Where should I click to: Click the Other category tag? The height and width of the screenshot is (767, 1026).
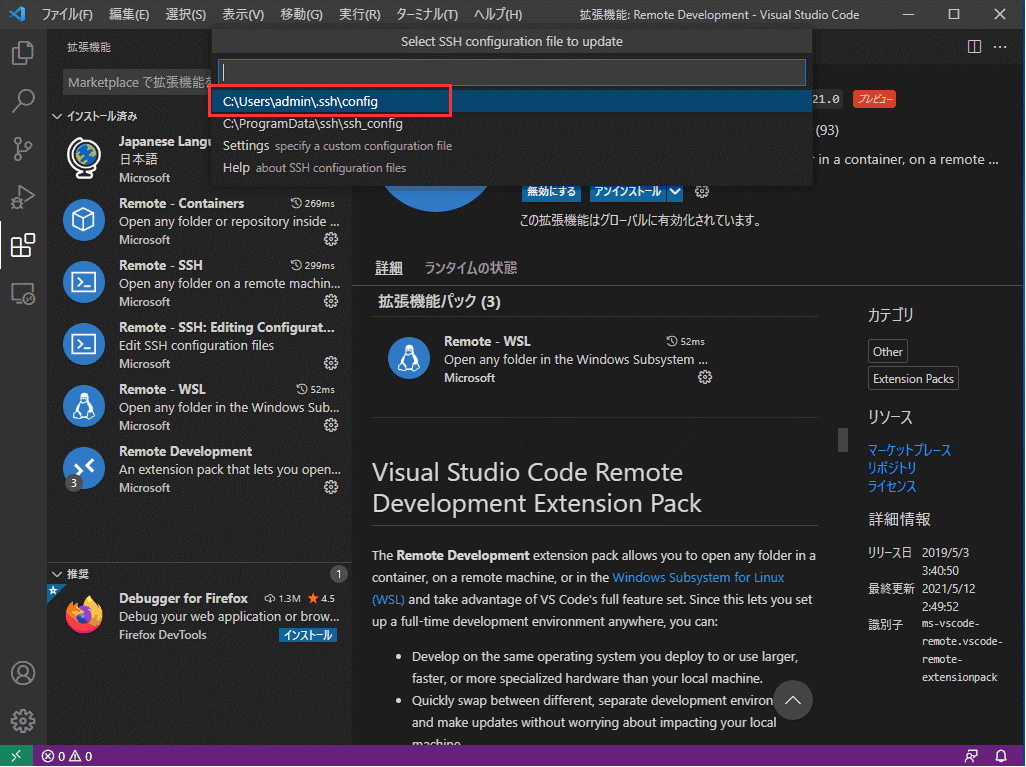887,351
